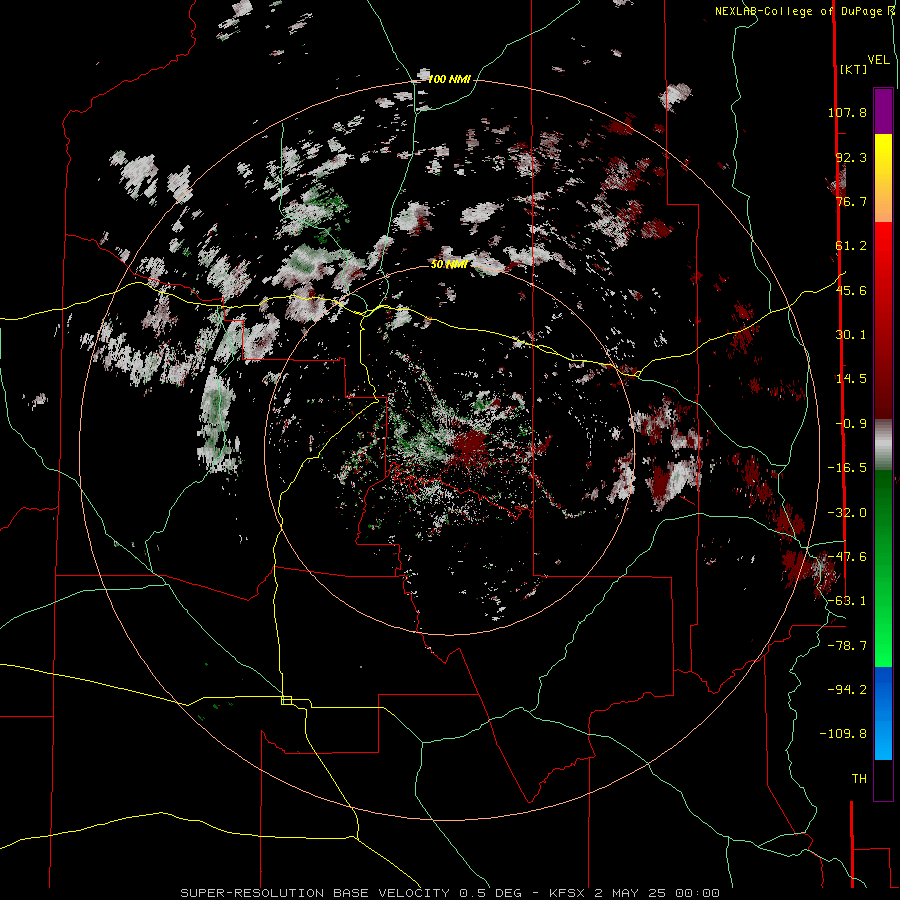Screen dimensions: 900x900
Task: Click the 107.8 scale value
Action: tap(847, 112)
